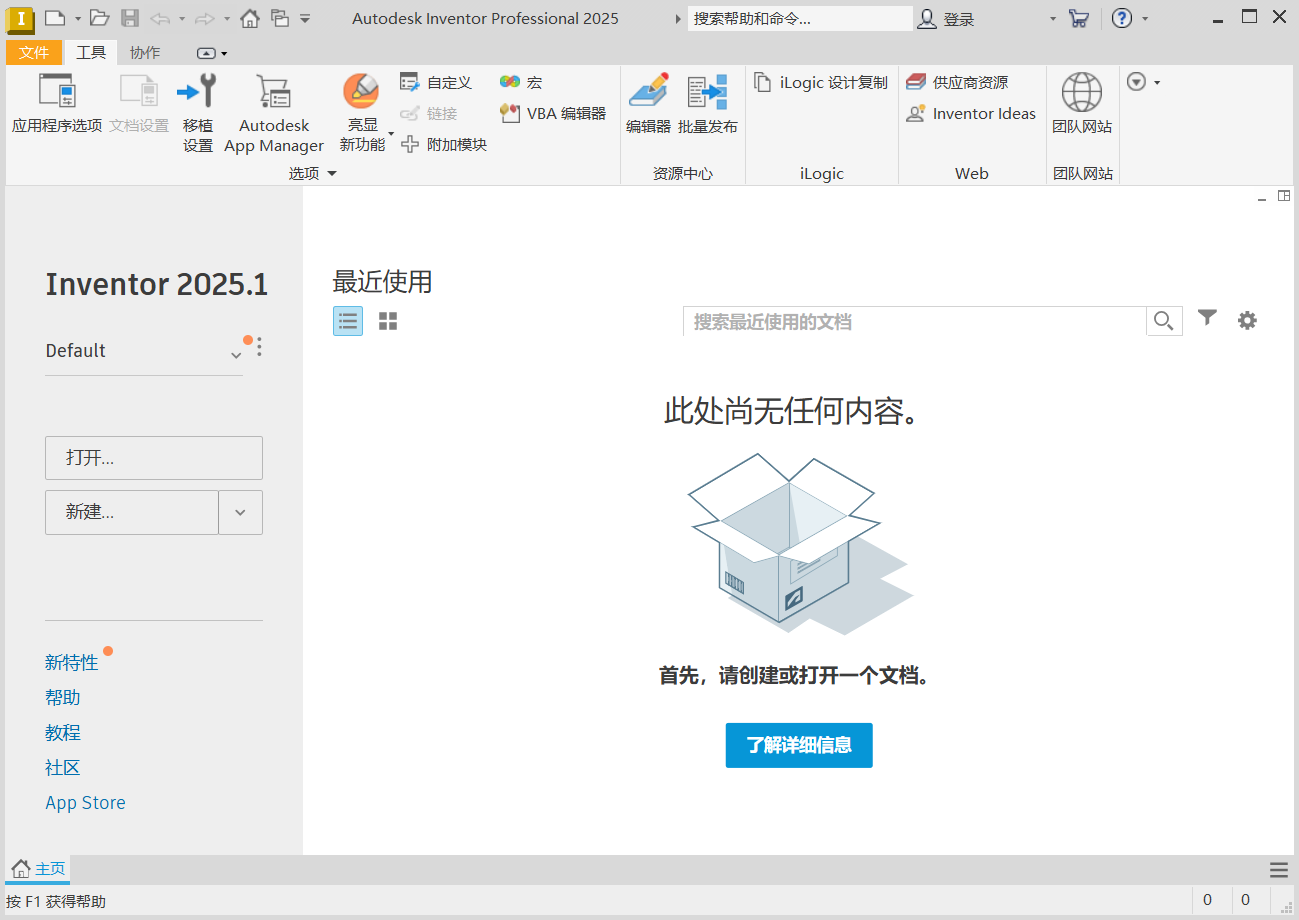Open recent documents settings gear

click(1247, 321)
